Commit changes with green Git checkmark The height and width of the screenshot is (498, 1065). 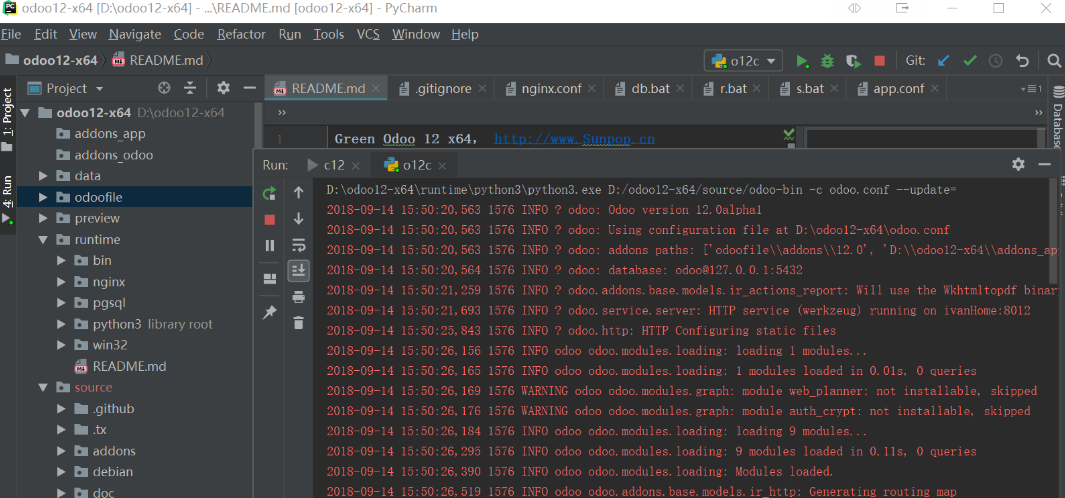970,61
